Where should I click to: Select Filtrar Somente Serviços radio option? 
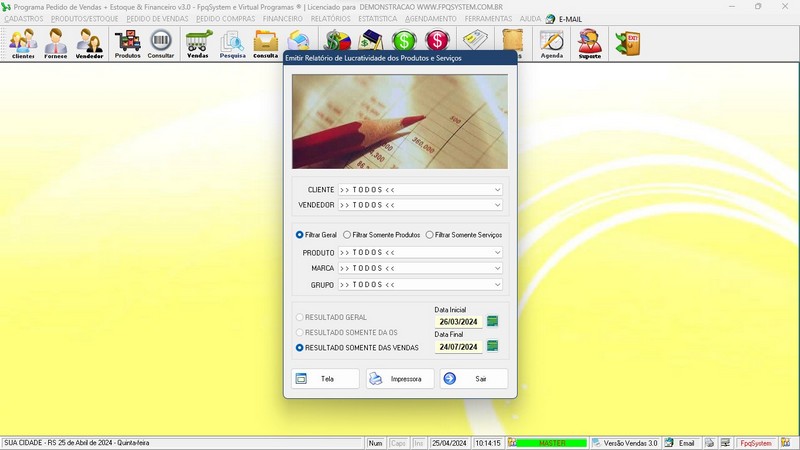pyautogui.click(x=464, y=235)
